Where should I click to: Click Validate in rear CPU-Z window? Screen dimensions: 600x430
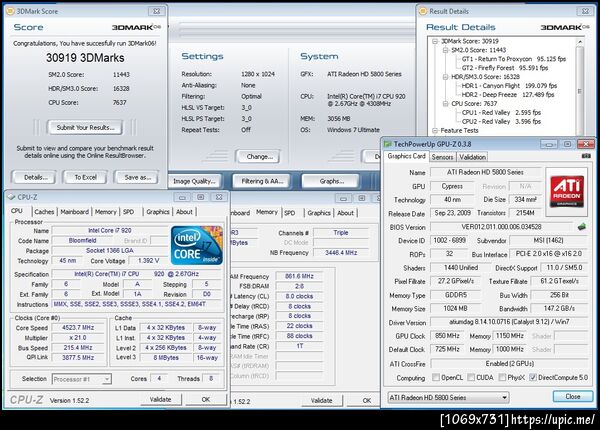[x=321, y=401]
